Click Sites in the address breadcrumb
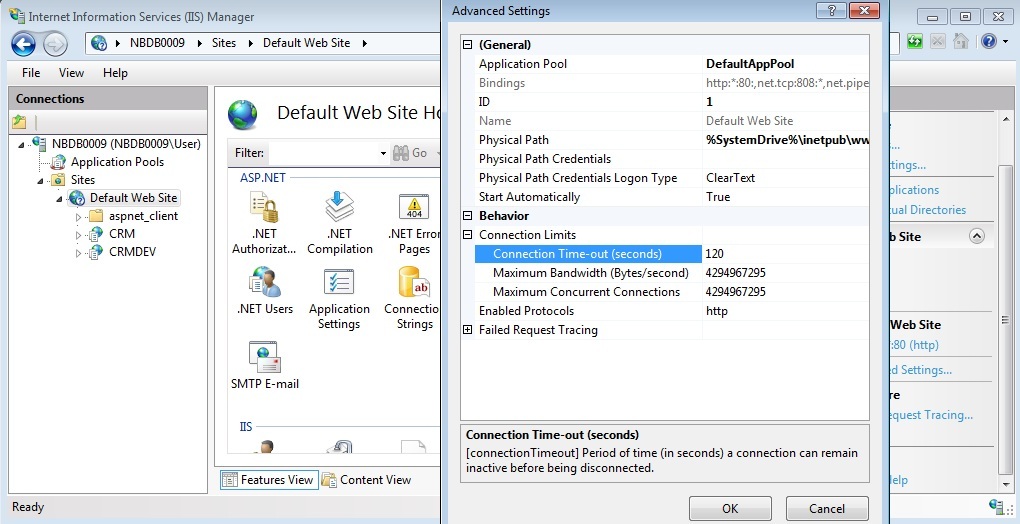Screen dimensions: 1020x524 [x=223, y=43]
